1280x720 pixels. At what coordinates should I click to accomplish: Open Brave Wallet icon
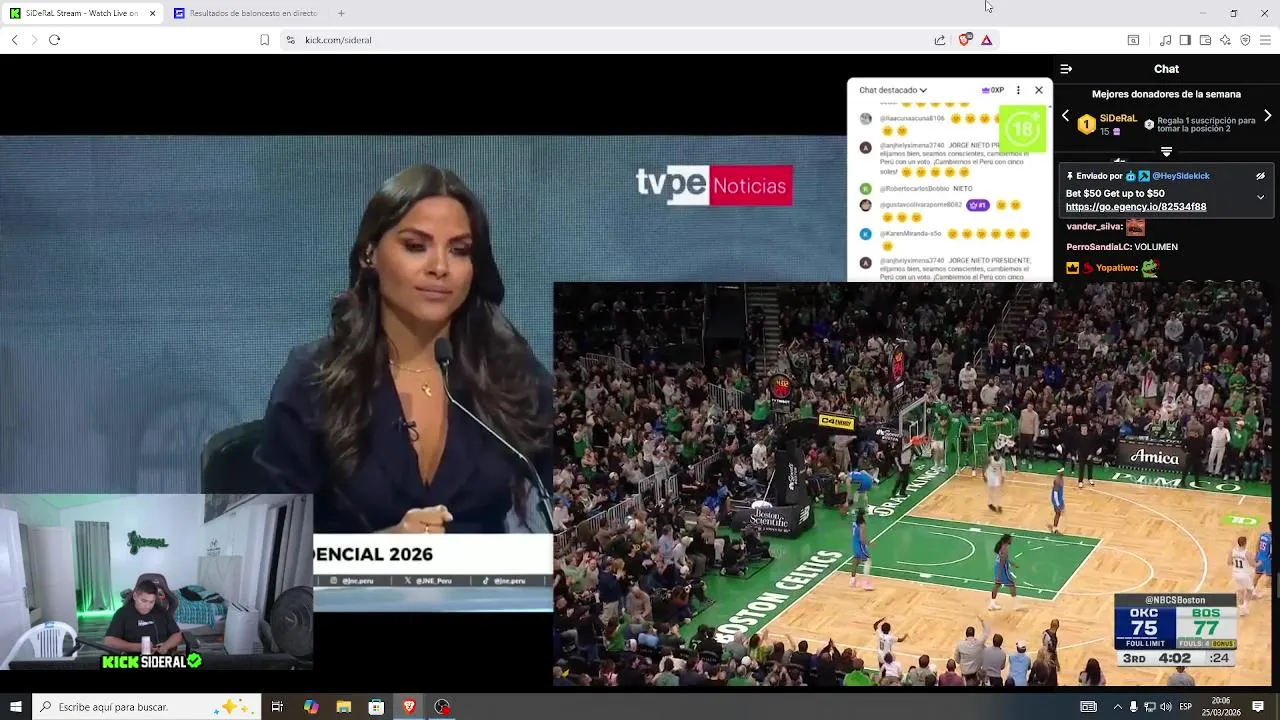[1205, 40]
